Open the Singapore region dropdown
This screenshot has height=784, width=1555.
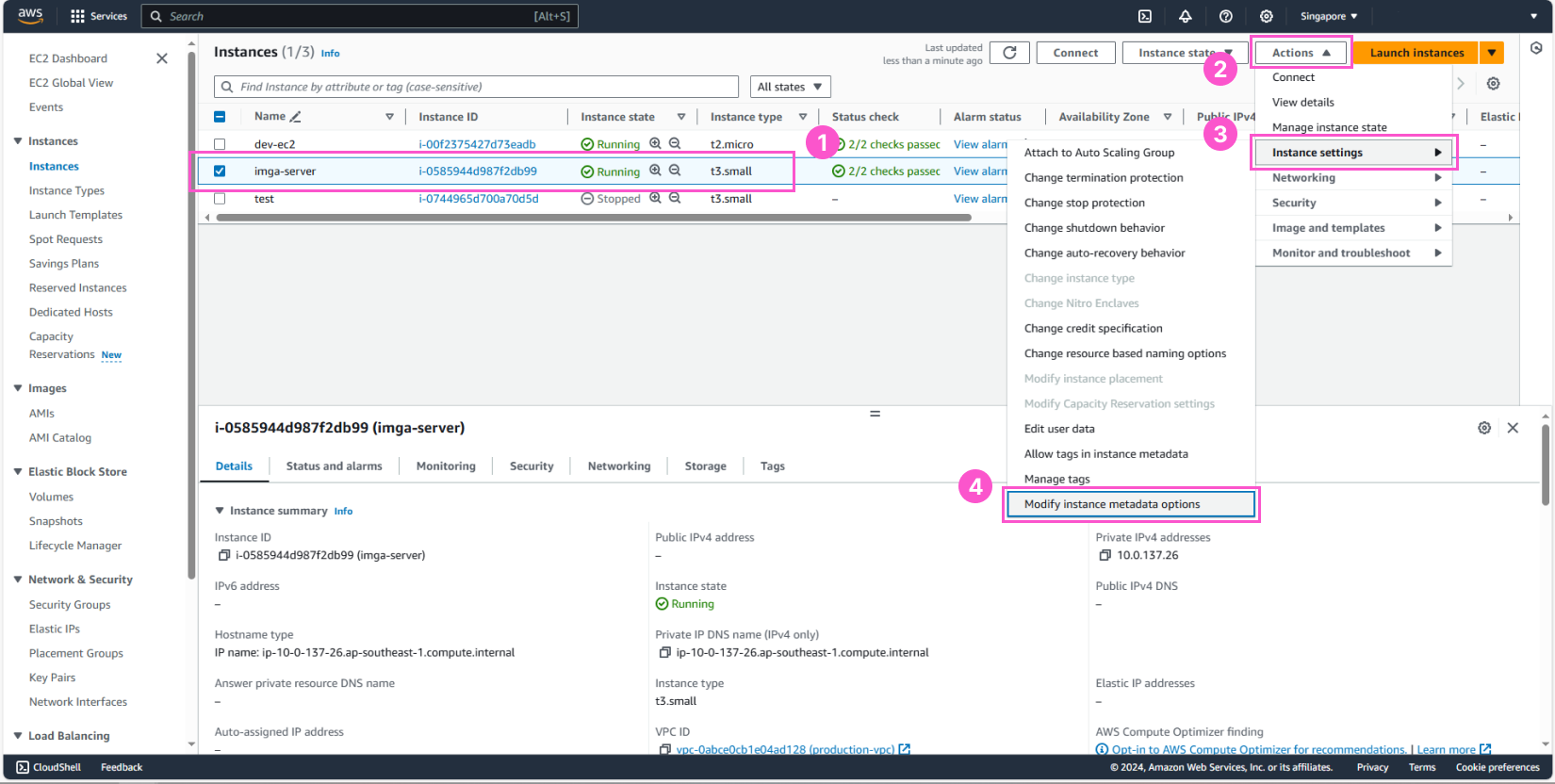[1329, 16]
